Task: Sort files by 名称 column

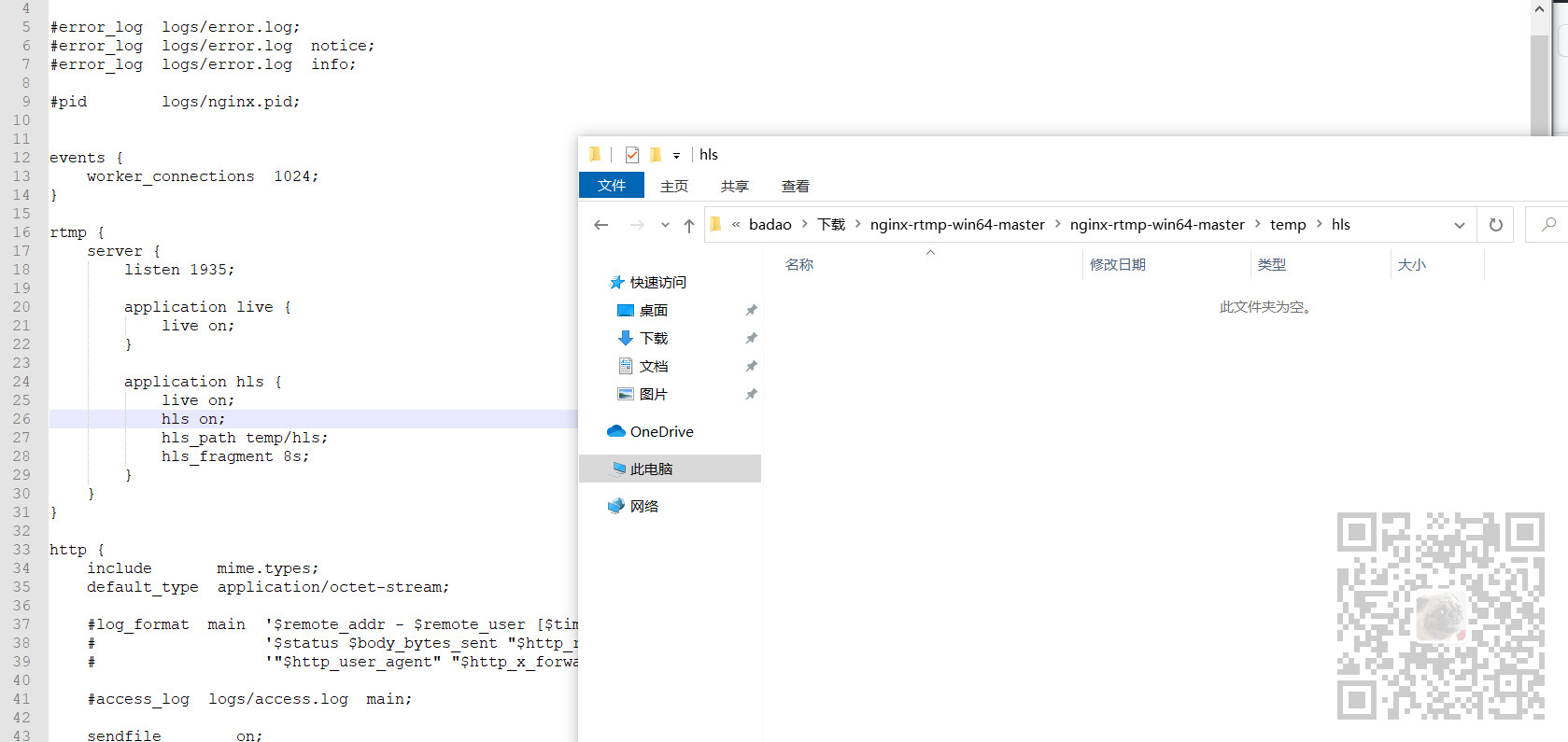Action: click(799, 265)
